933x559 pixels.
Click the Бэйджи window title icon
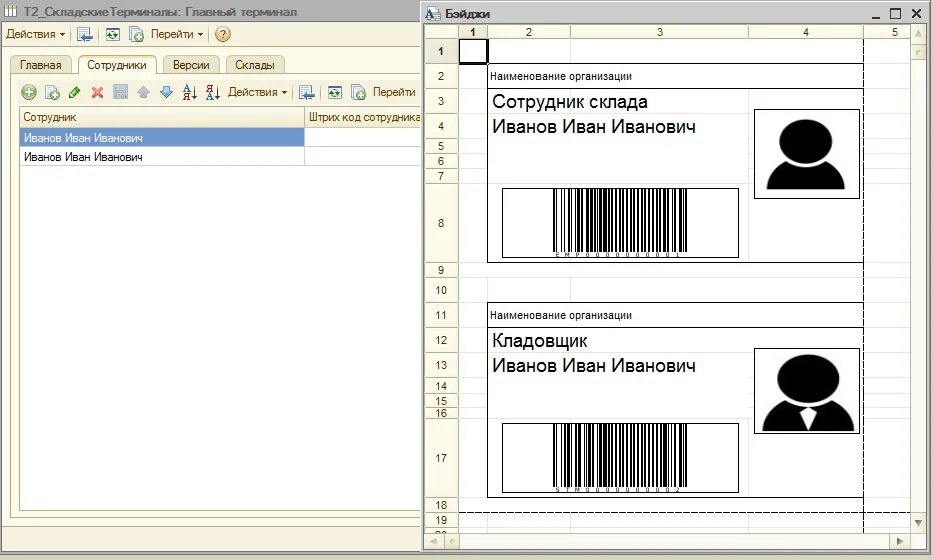click(x=433, y=13)
